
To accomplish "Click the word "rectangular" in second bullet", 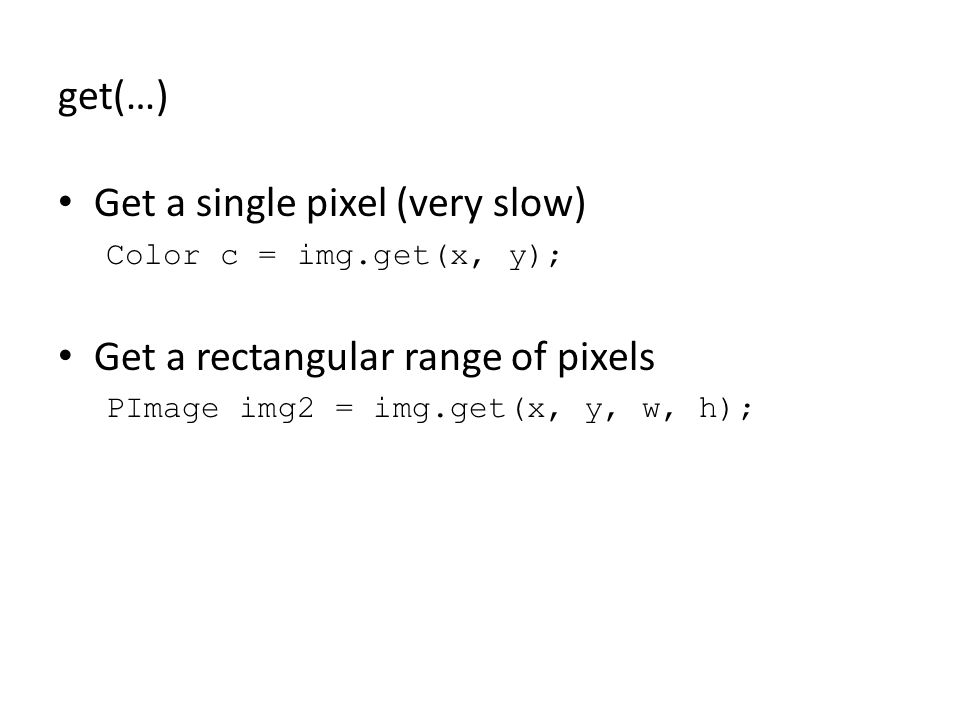I will (x=296, y=358).
